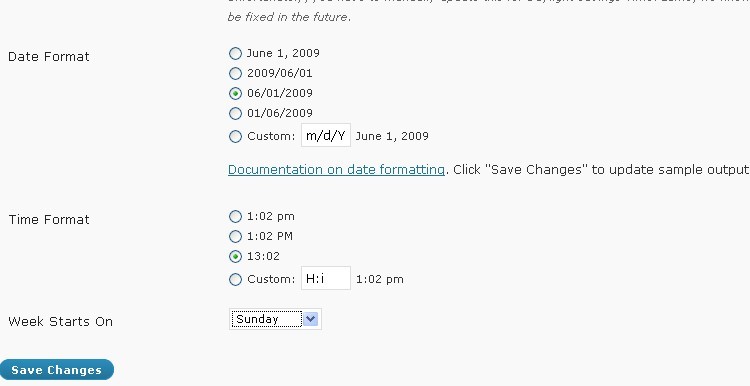Click the 1:02 pm custom sample output

point(380,279)
